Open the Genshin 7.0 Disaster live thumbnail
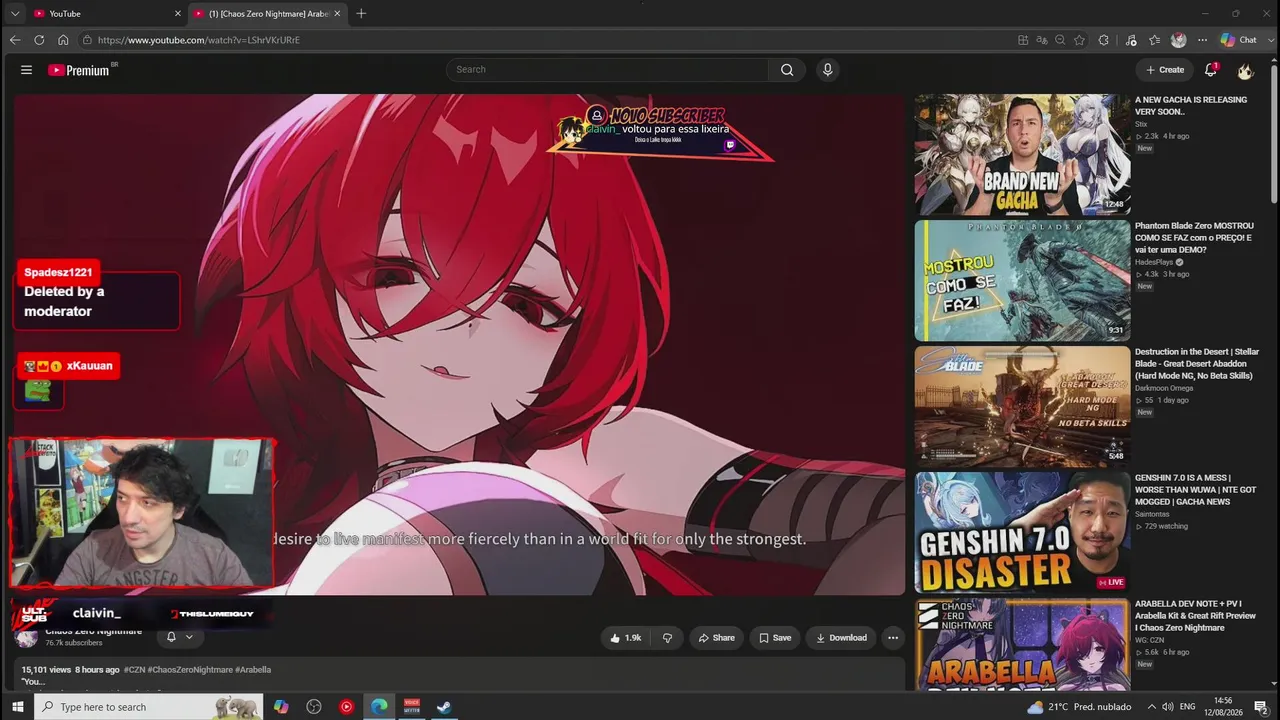Screen dimensions: 1280x720 pos(1022,532)
